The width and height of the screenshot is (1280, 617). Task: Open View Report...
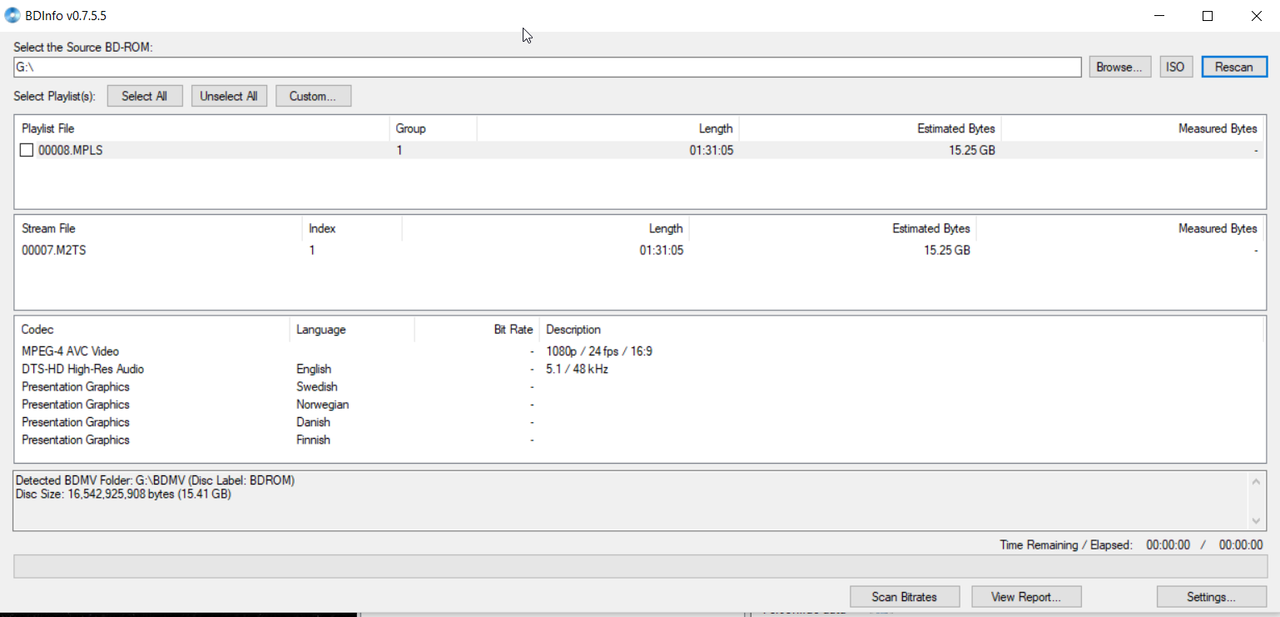click(1027, 597)
